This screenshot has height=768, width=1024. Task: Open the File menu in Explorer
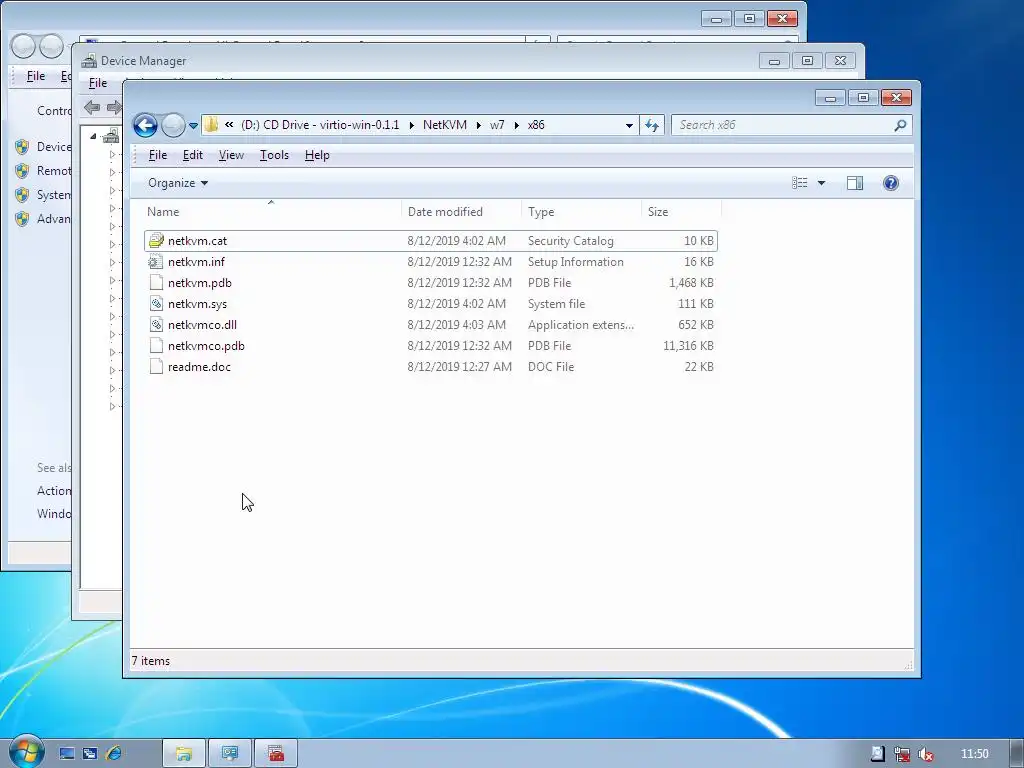click(x=157, y=155)
